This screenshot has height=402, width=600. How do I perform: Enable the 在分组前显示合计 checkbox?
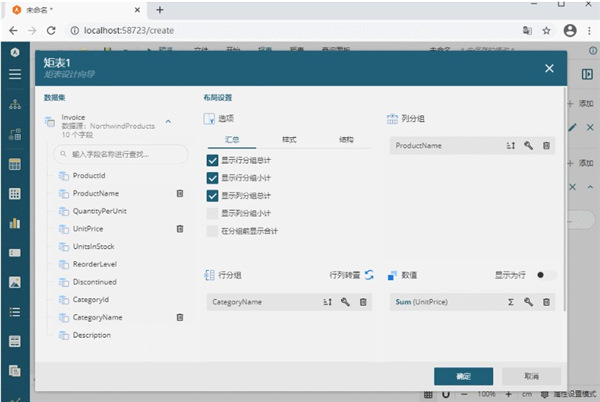[x=212, y=231]
